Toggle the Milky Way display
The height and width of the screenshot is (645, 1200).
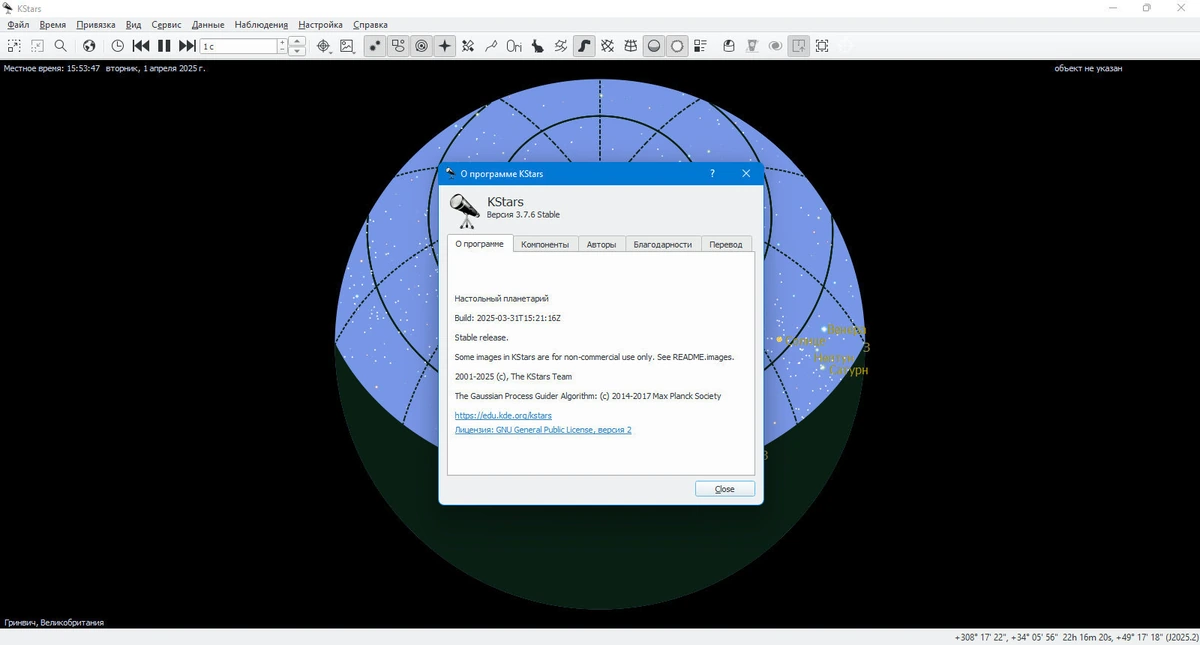[x=584, y=46]
